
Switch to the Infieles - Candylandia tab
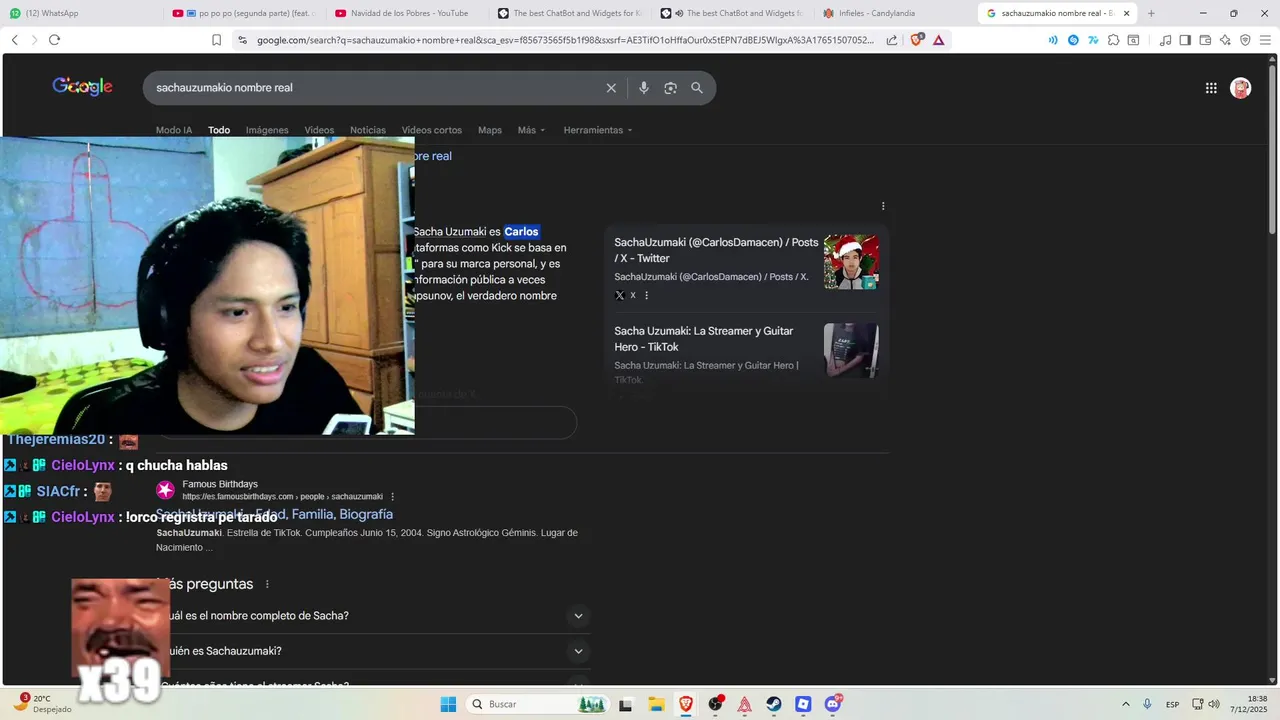(897, 13)
